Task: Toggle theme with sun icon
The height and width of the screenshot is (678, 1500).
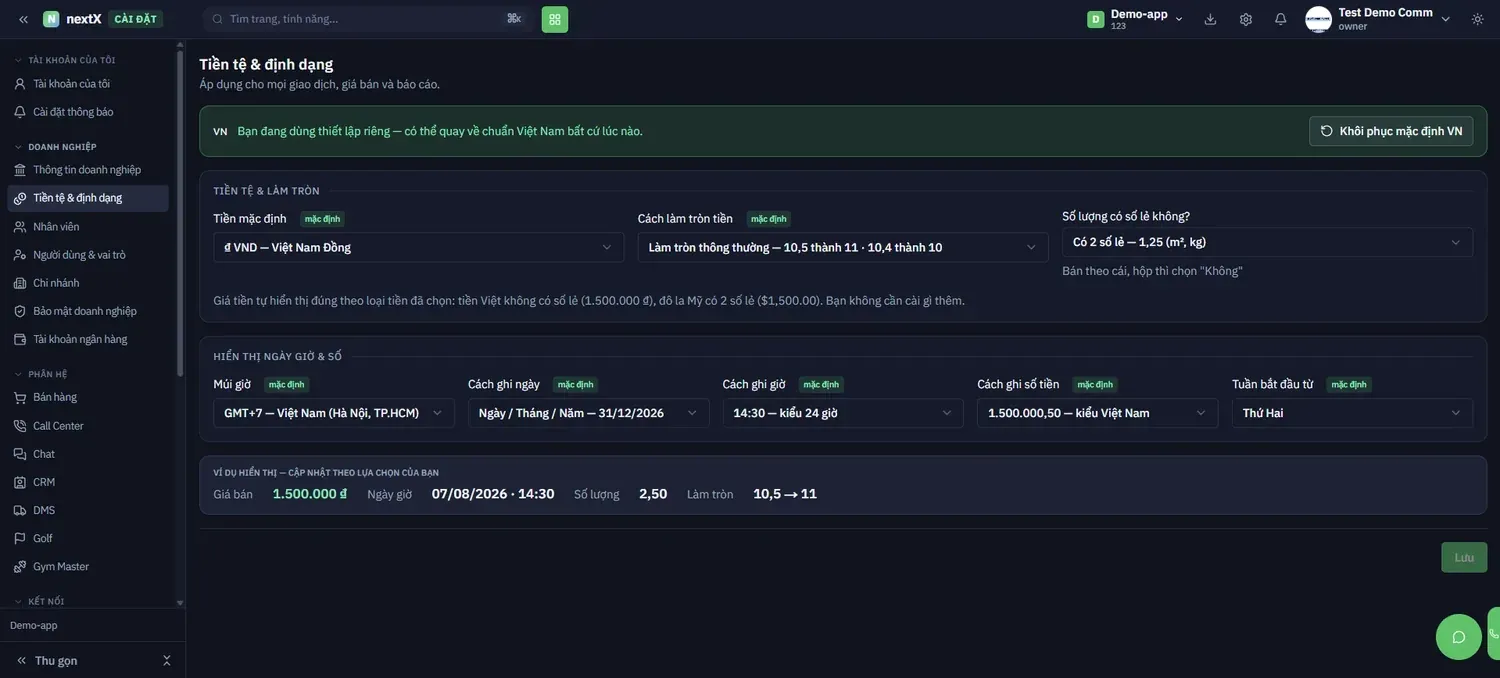Action: [x=1478, y=19]
